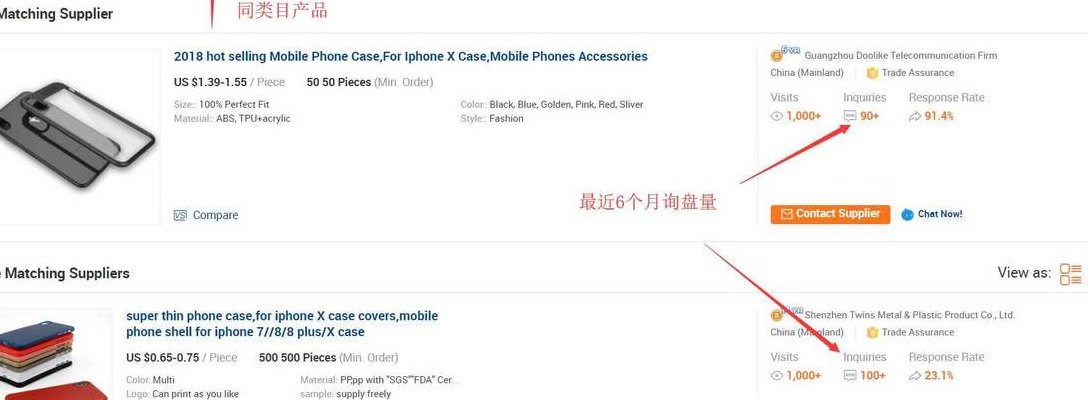Click the visits eye icon for Shenzhen Twins
This screenshot has width=1088, height=400.
[x=776, y=376]
